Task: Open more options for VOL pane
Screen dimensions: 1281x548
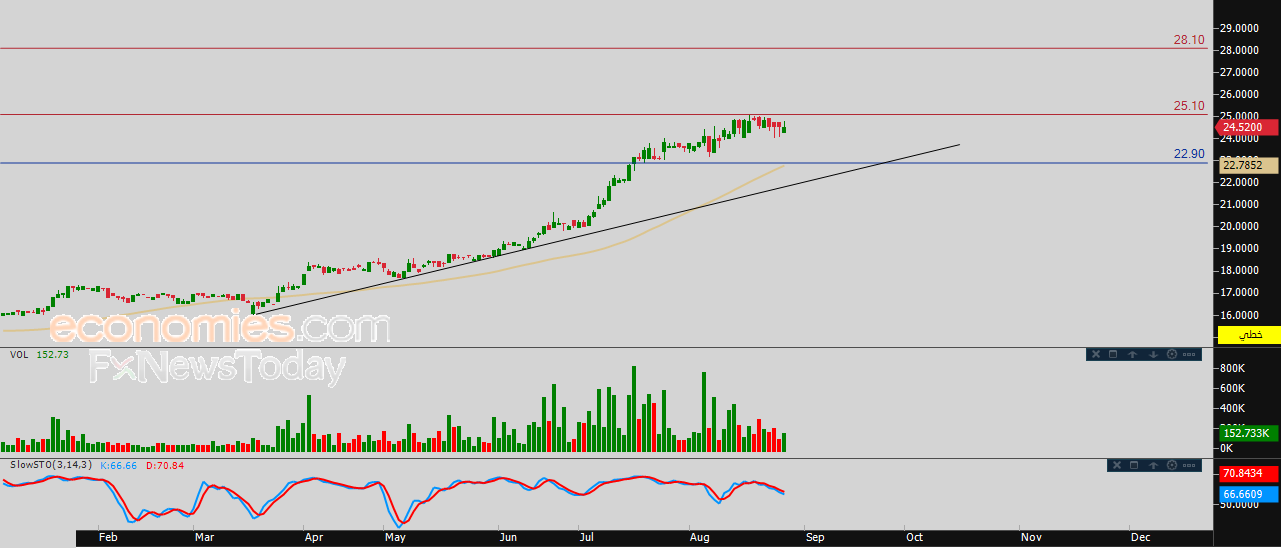Action: pos(1189,354)
